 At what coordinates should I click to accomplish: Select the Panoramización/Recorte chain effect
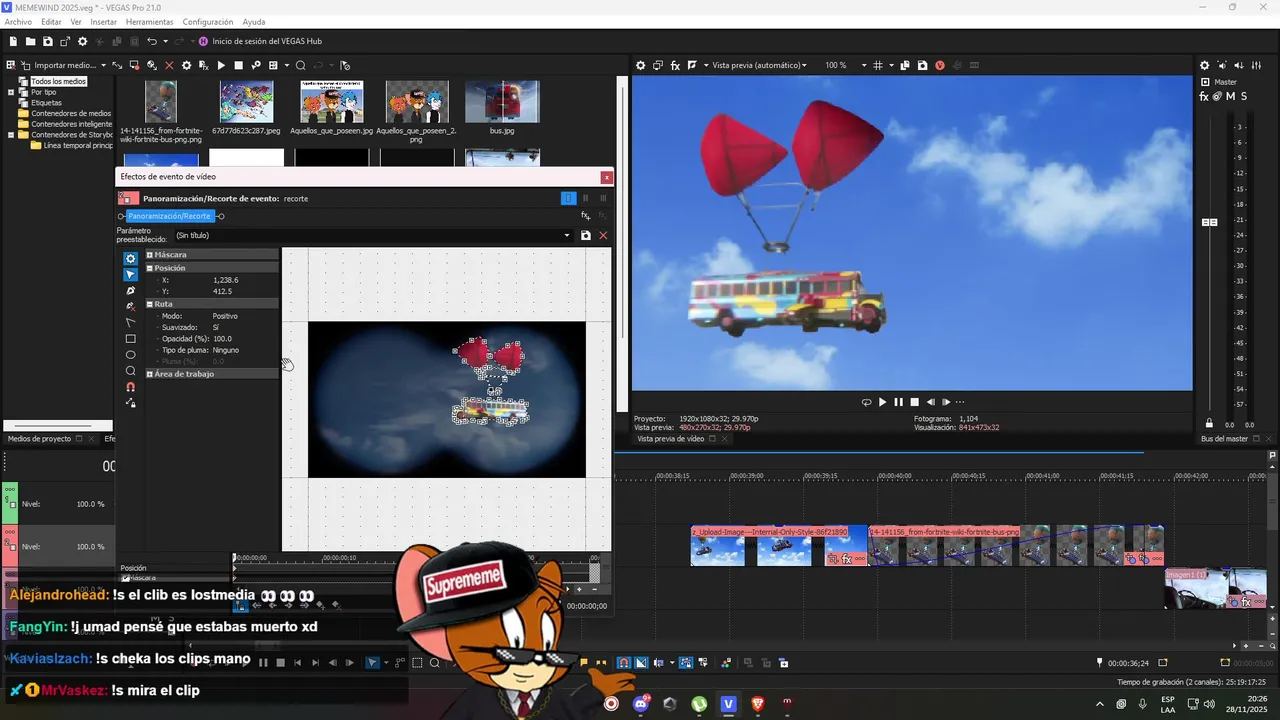[x=170, y=216]
